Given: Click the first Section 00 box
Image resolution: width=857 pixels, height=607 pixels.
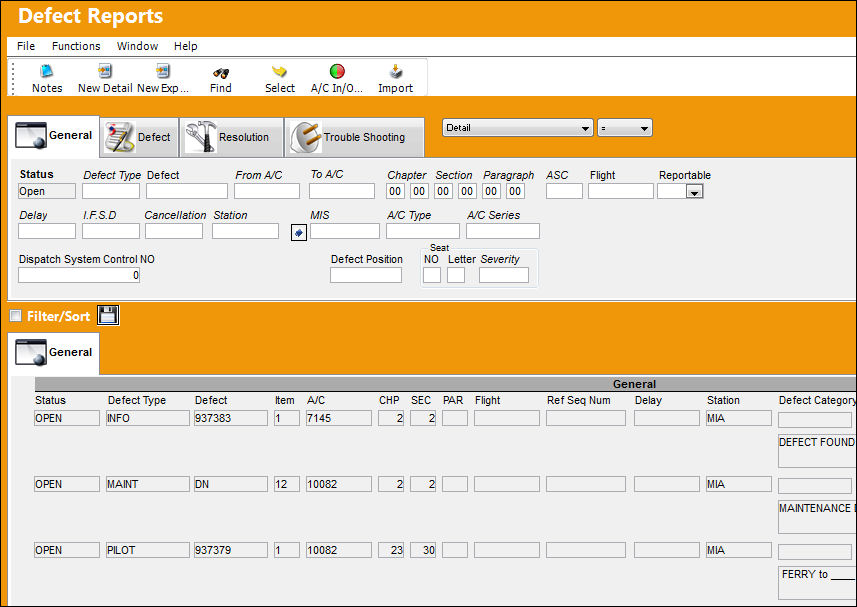Looking at the screenshot, I should pyautogui.click(x=443, y=191).
